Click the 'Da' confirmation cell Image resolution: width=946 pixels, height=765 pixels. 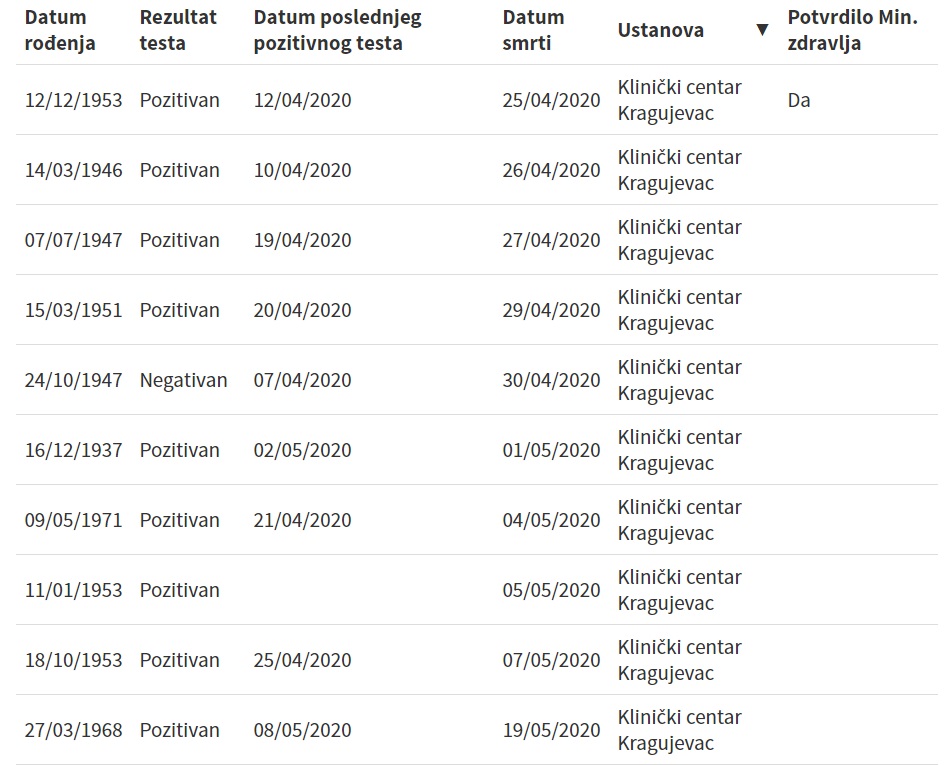coord(799,100)
